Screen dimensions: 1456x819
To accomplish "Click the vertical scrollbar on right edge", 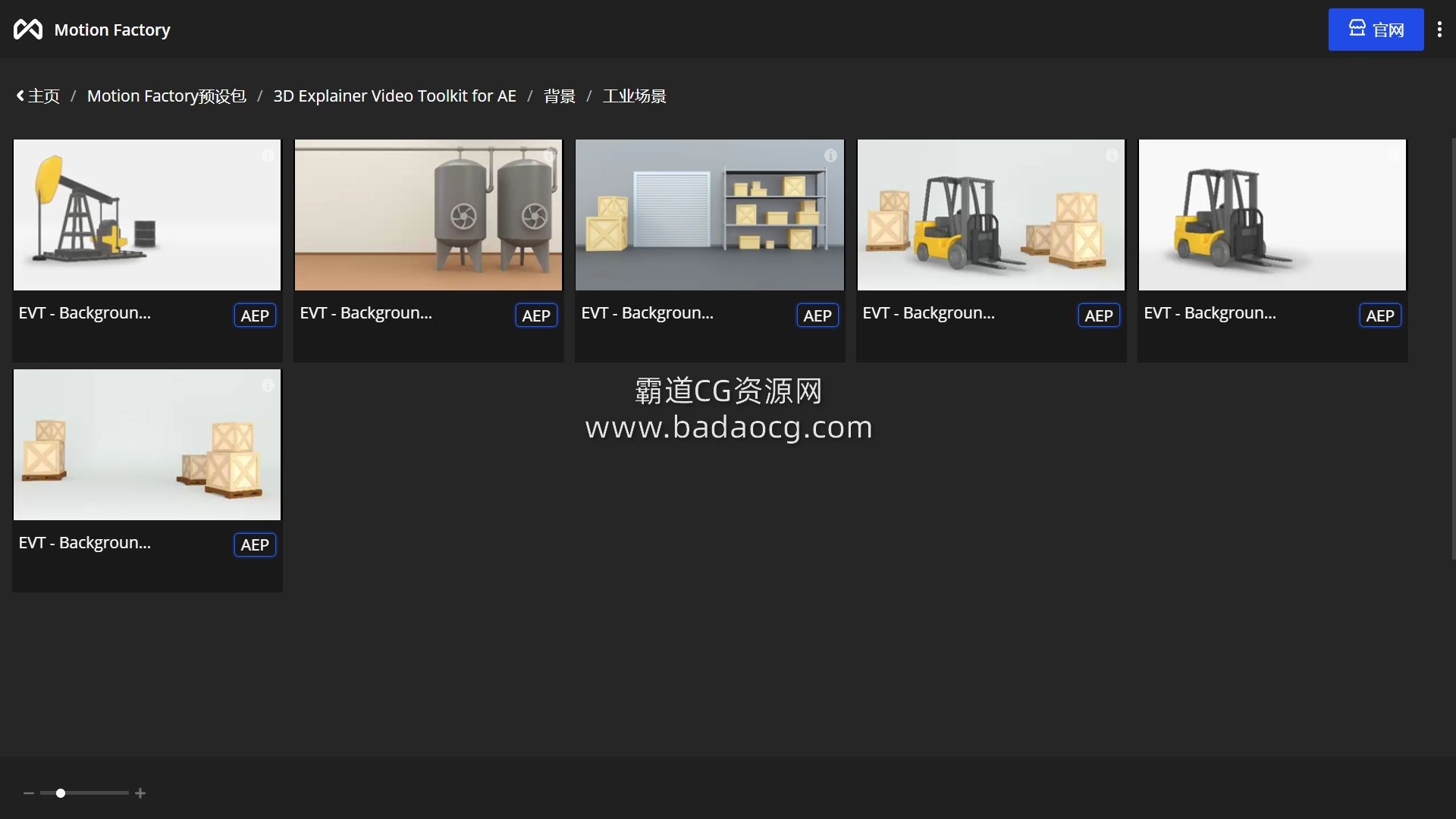I will pos(1453,349).
